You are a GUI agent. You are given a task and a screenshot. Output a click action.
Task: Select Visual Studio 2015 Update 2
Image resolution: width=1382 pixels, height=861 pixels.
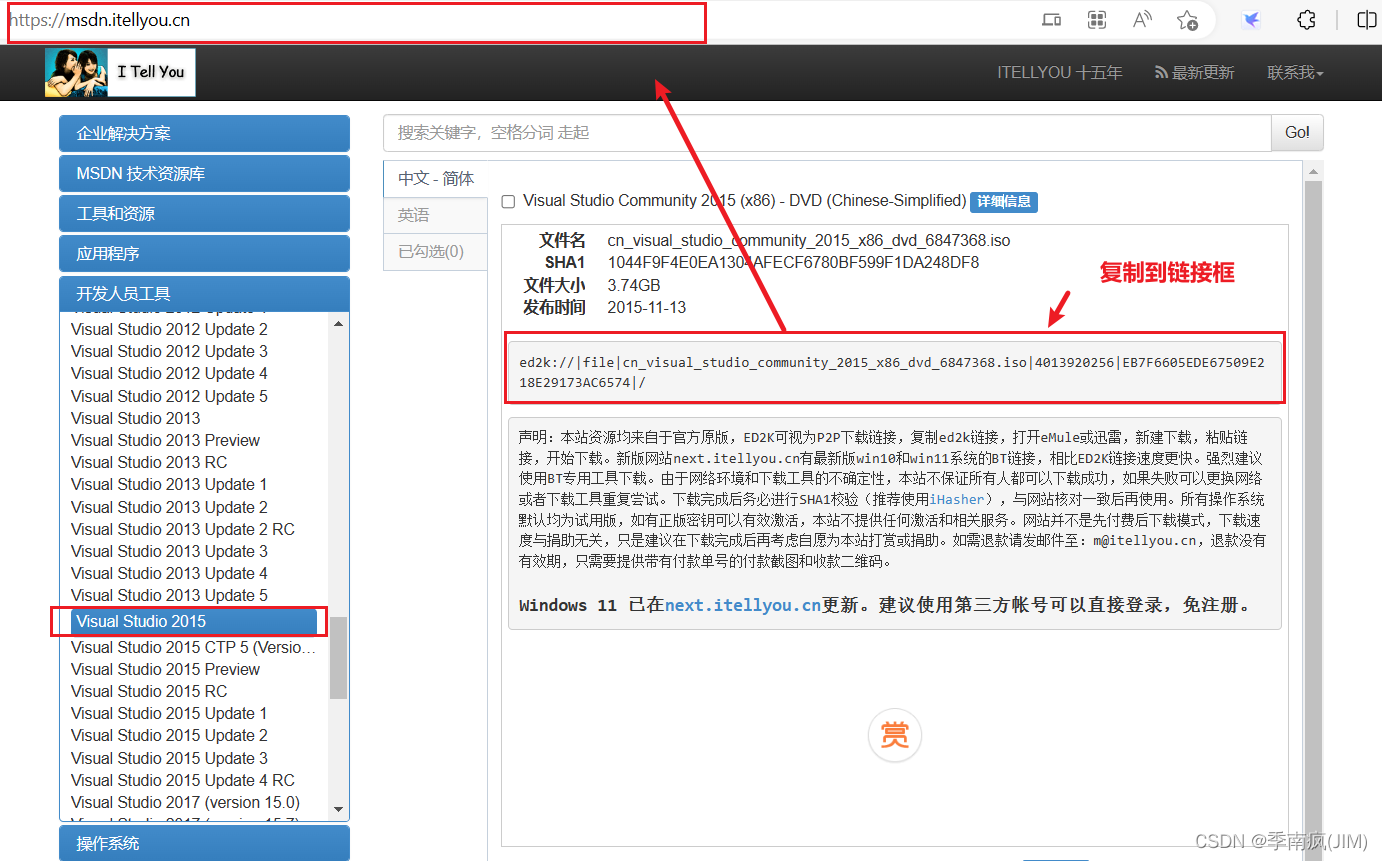point(169,735)
